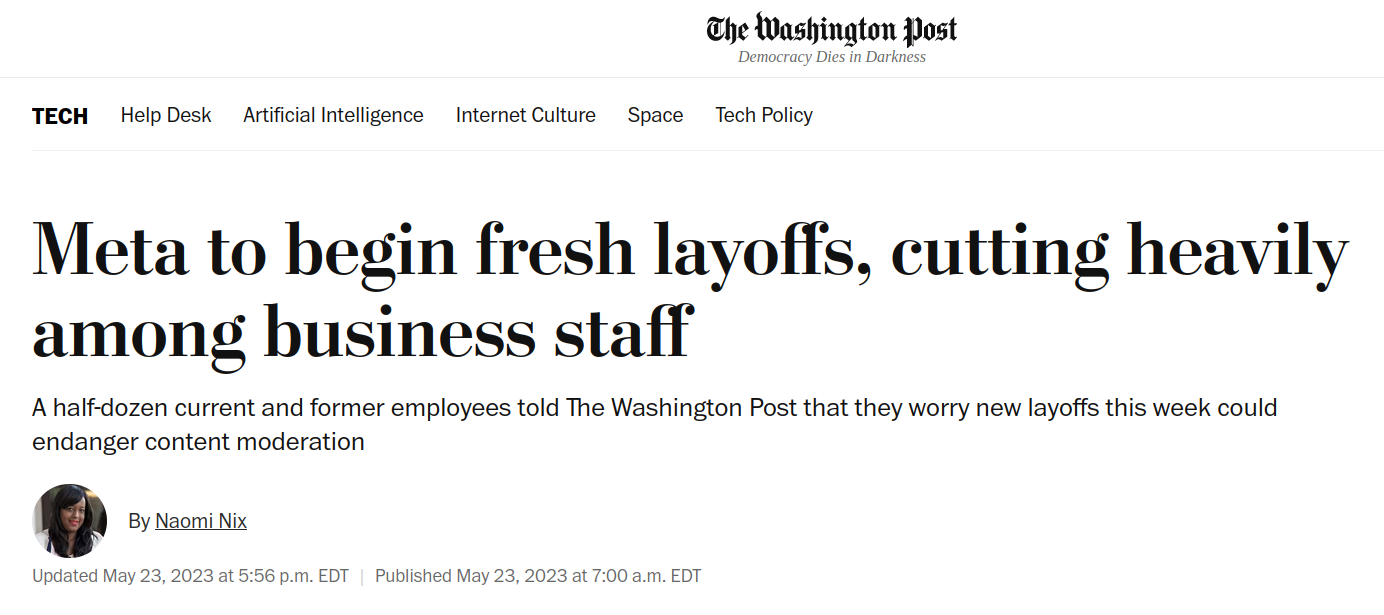This screenshot has width=1384, height=615.
Task: Click The Washington Post masthead logo
Action: coord(831,29)
